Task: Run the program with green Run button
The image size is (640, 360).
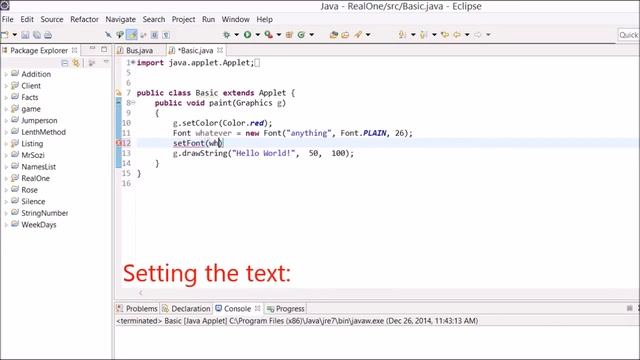Action: coord(247,35)
